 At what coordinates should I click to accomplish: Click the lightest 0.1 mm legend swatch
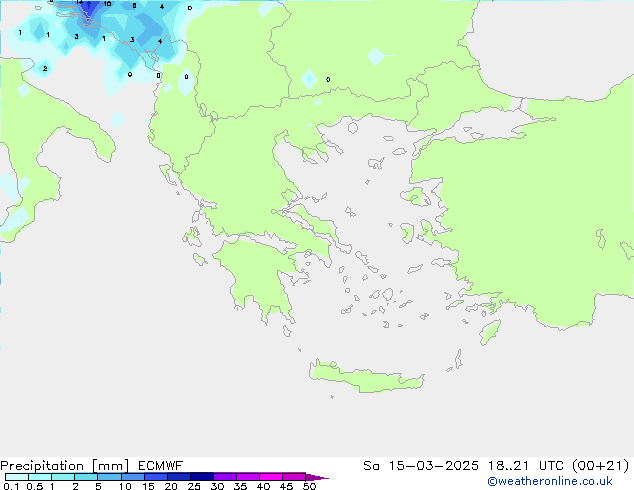coord(16,477)
